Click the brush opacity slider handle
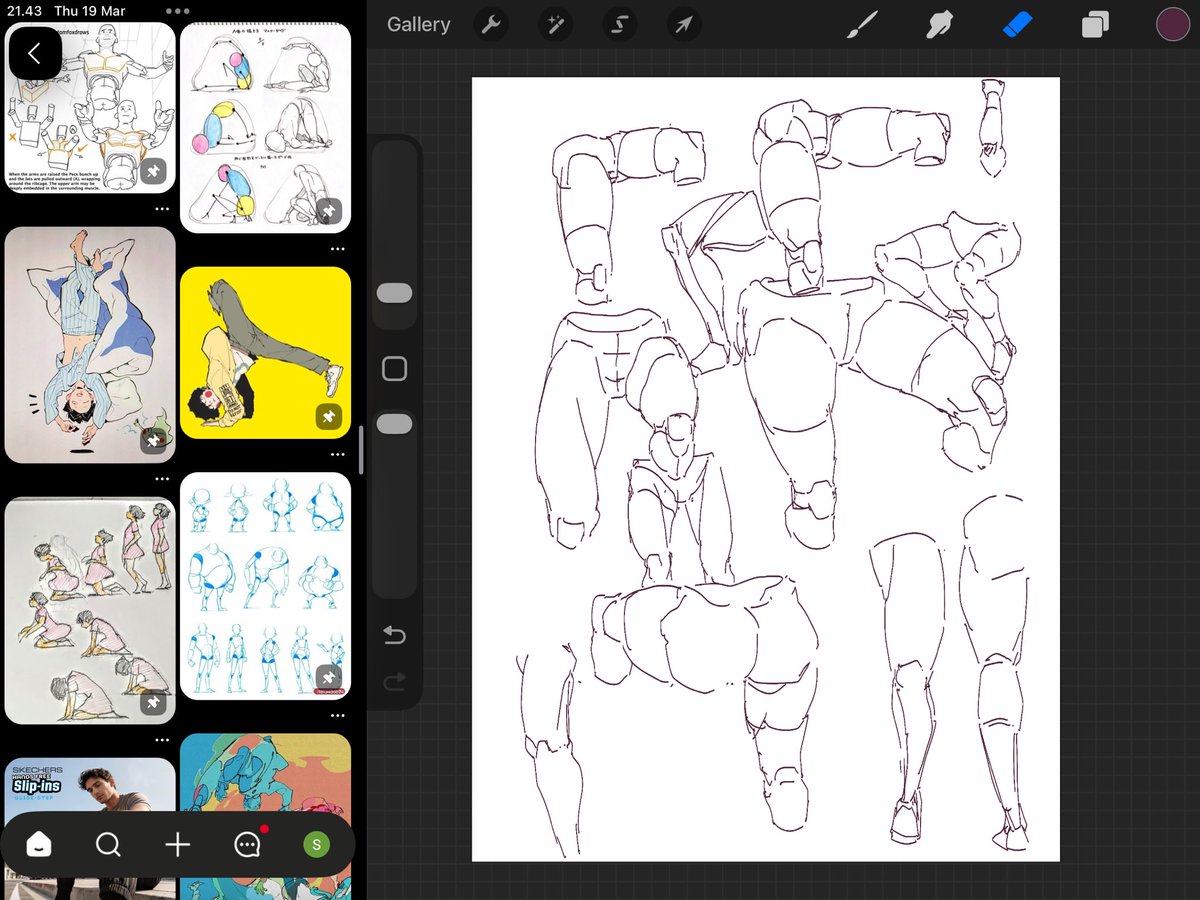 395,424
